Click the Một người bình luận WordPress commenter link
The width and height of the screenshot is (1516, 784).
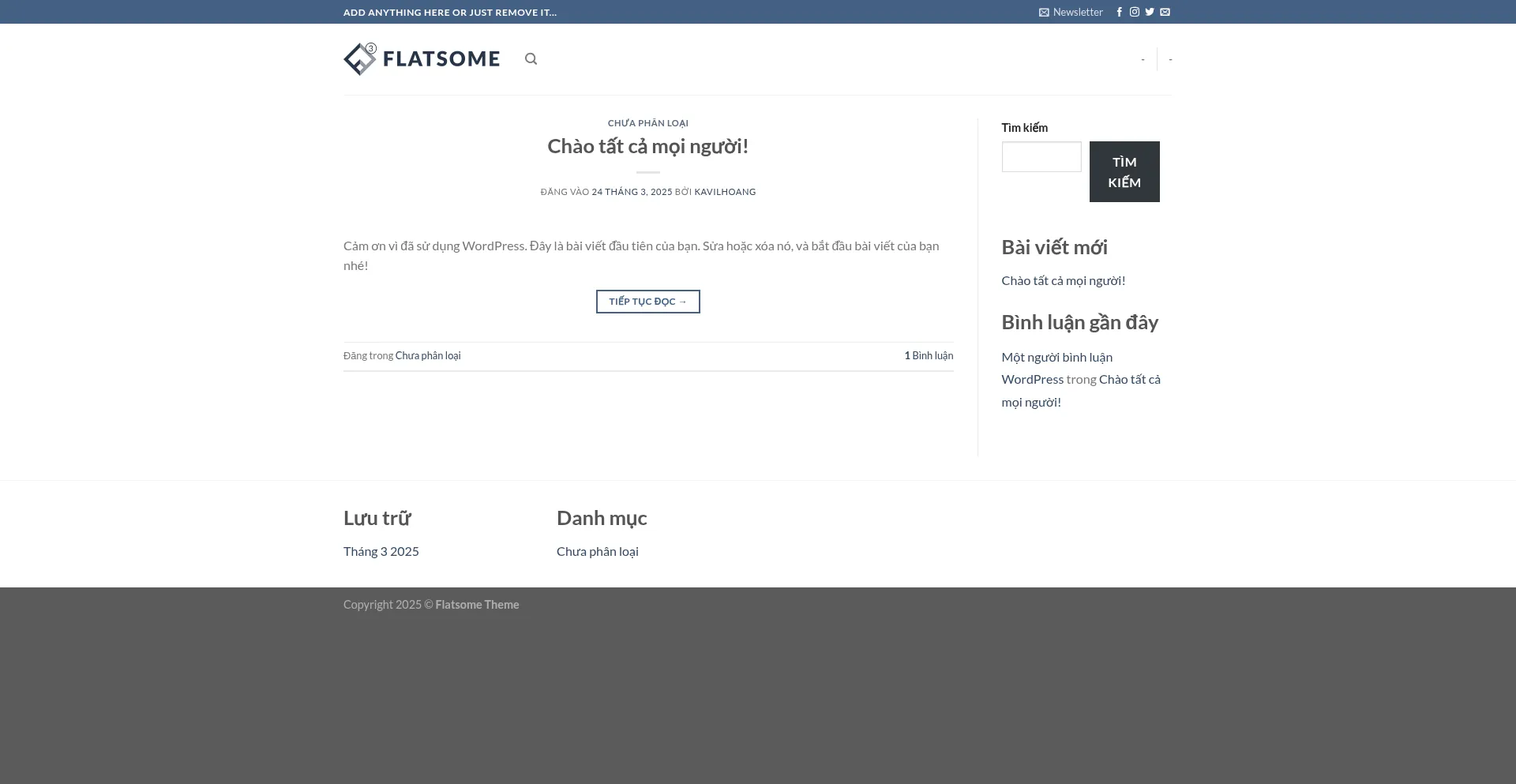(1056, 368)
